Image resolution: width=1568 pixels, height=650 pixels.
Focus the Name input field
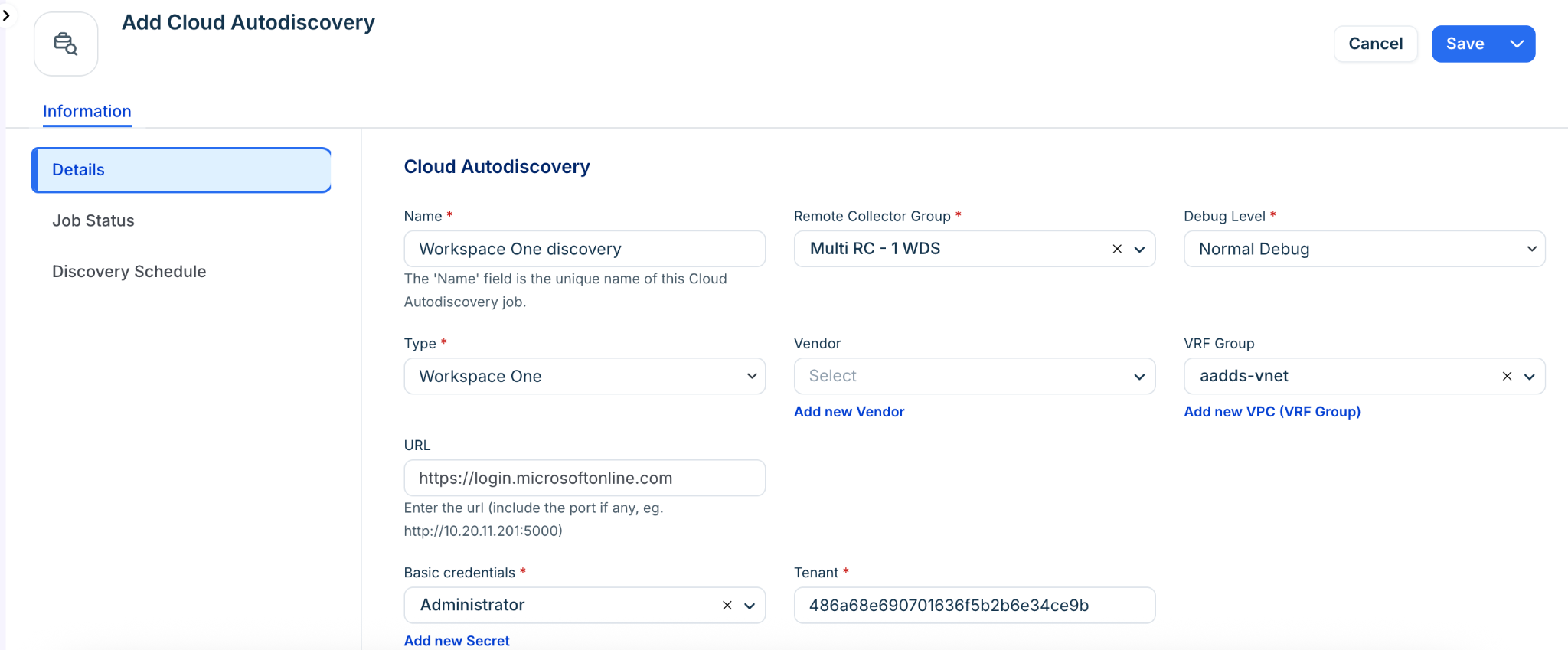(584, 249)
